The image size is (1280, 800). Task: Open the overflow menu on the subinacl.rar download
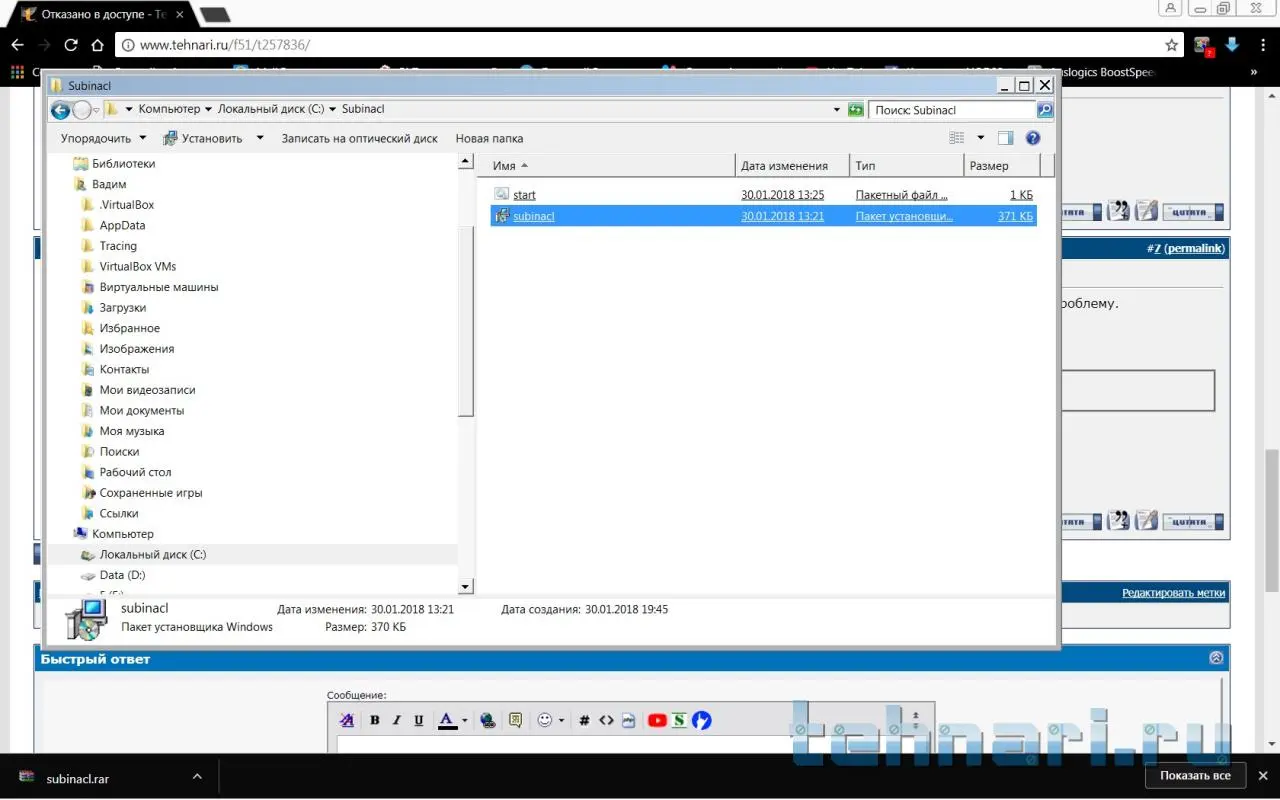pyautogui.click(x=197, y=776)
